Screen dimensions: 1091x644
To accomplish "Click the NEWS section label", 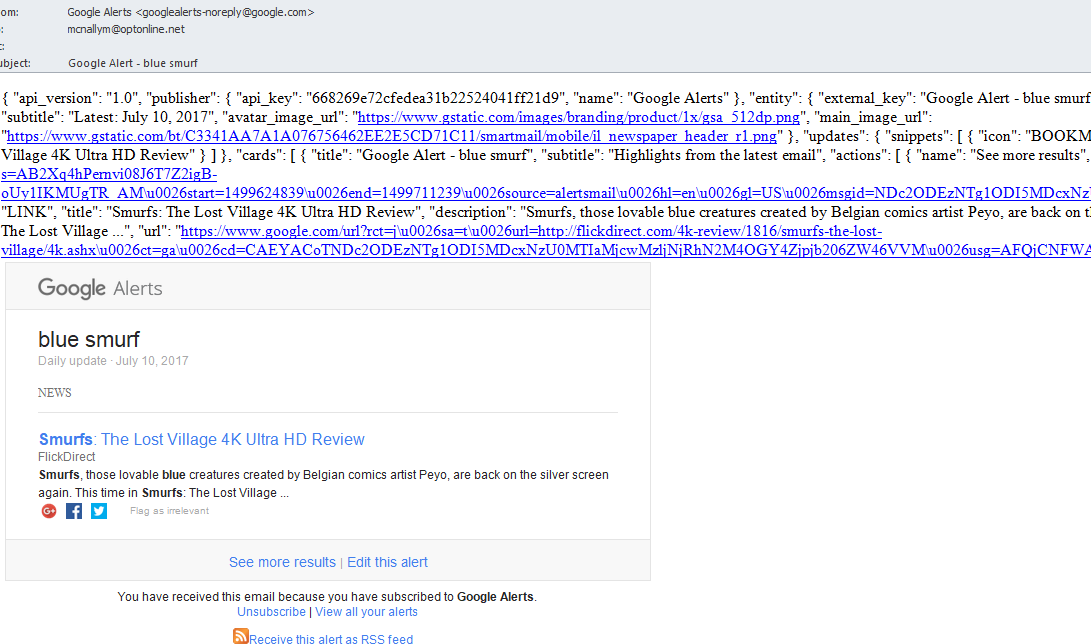I will 55,393.
